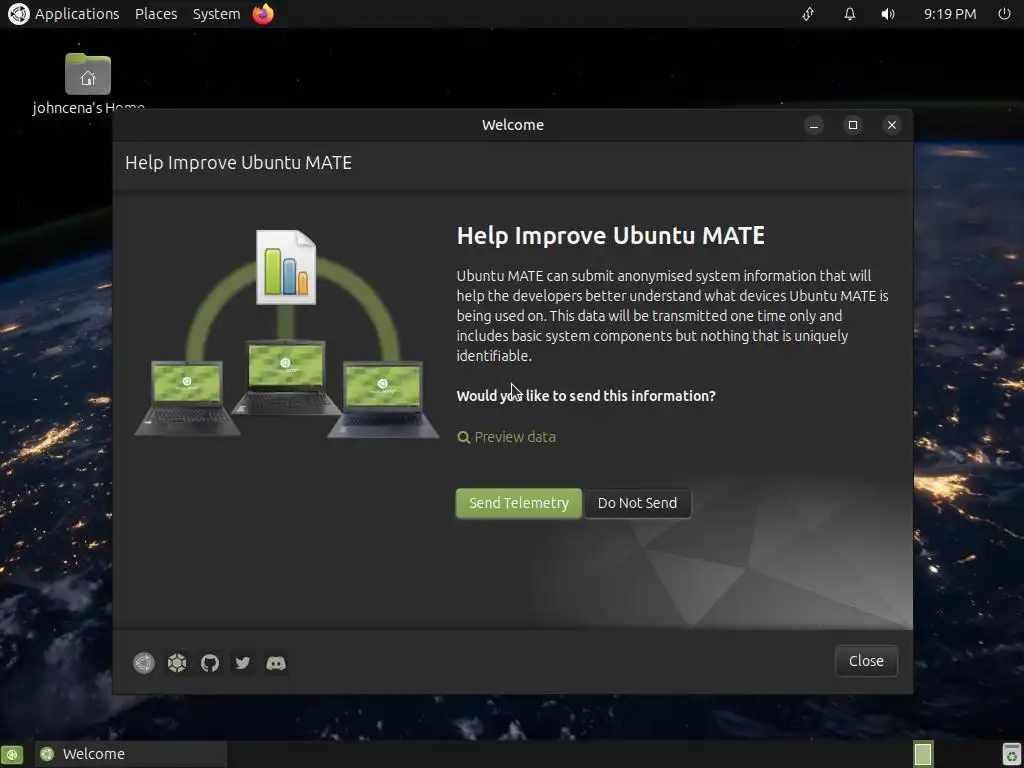
Task: Open the System menu
Action: 216,14
